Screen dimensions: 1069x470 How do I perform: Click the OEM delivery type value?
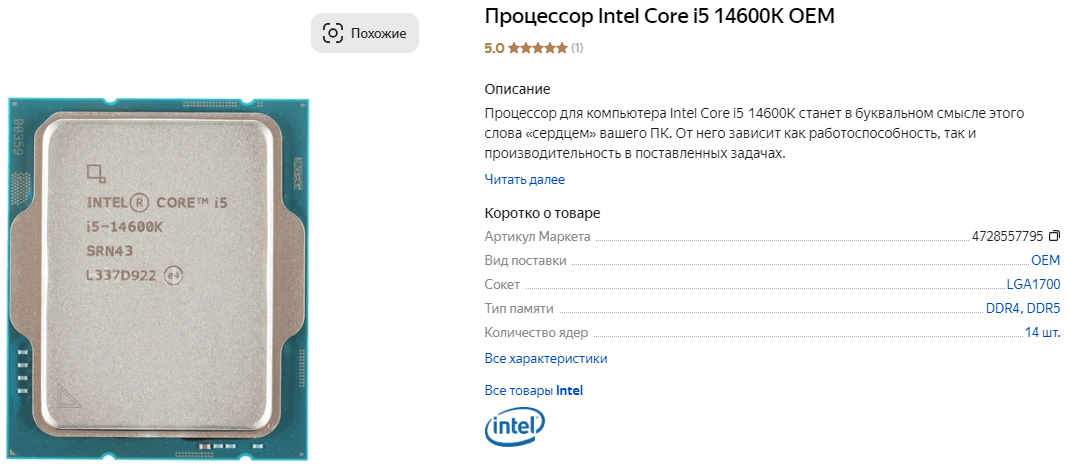click(x=1046, y=261)
